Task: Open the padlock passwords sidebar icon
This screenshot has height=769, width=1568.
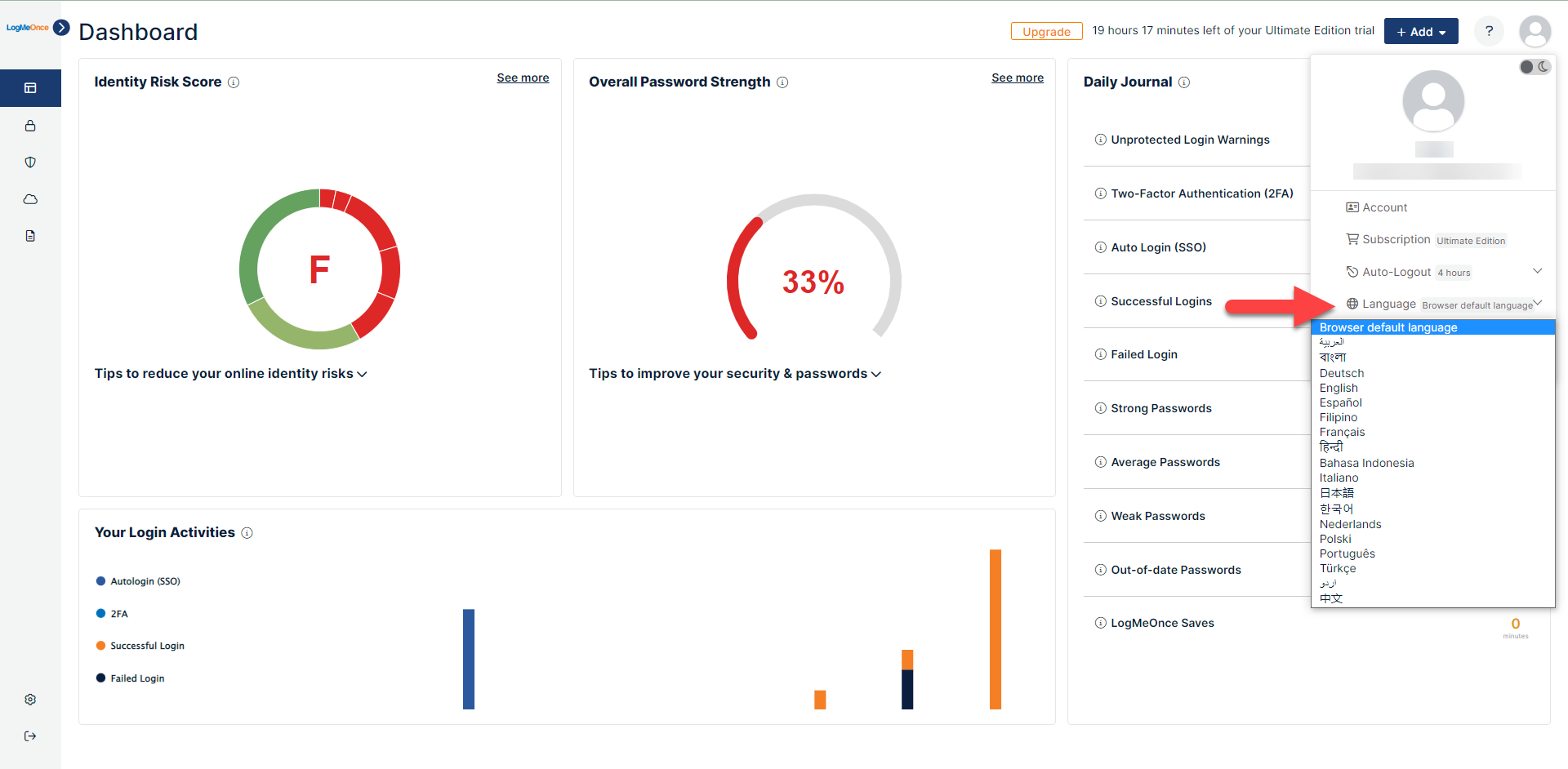Action: pyautogui.click(x=30, y=126)
